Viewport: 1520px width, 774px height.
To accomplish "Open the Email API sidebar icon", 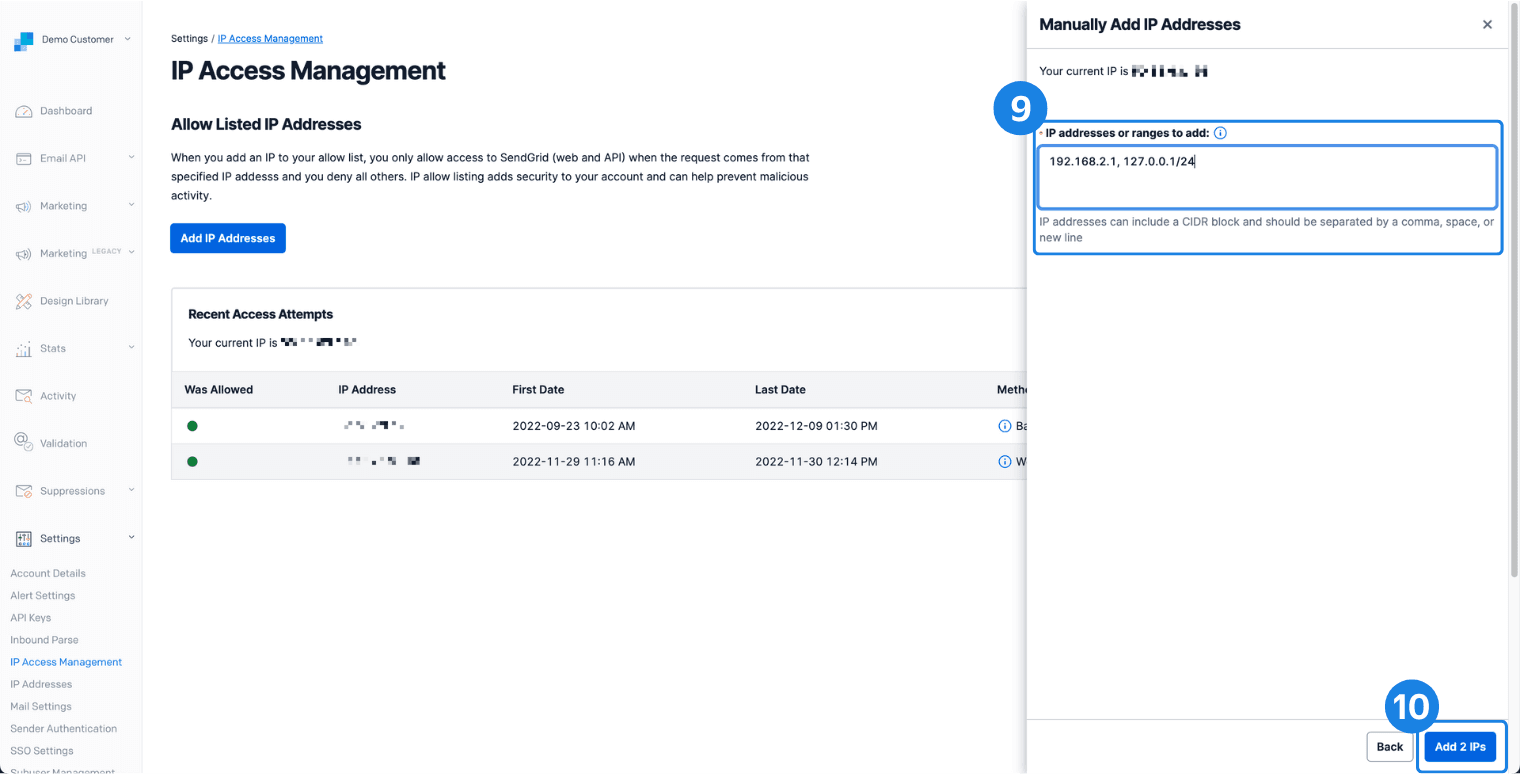I will point(25,158).
